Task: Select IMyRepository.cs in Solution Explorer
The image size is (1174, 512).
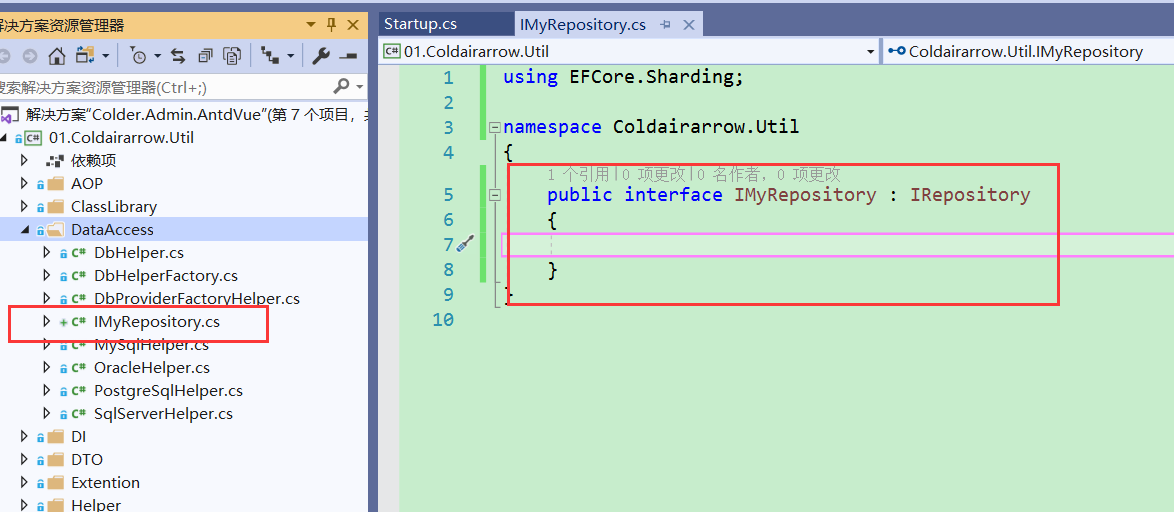Action: pos(156,322)
